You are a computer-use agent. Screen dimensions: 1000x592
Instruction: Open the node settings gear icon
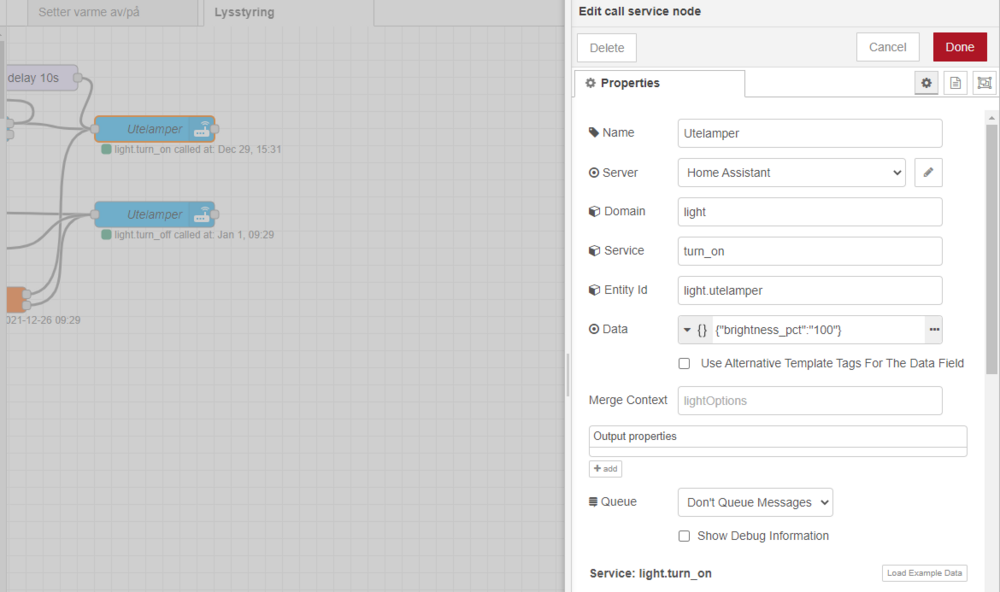[926, 83]
